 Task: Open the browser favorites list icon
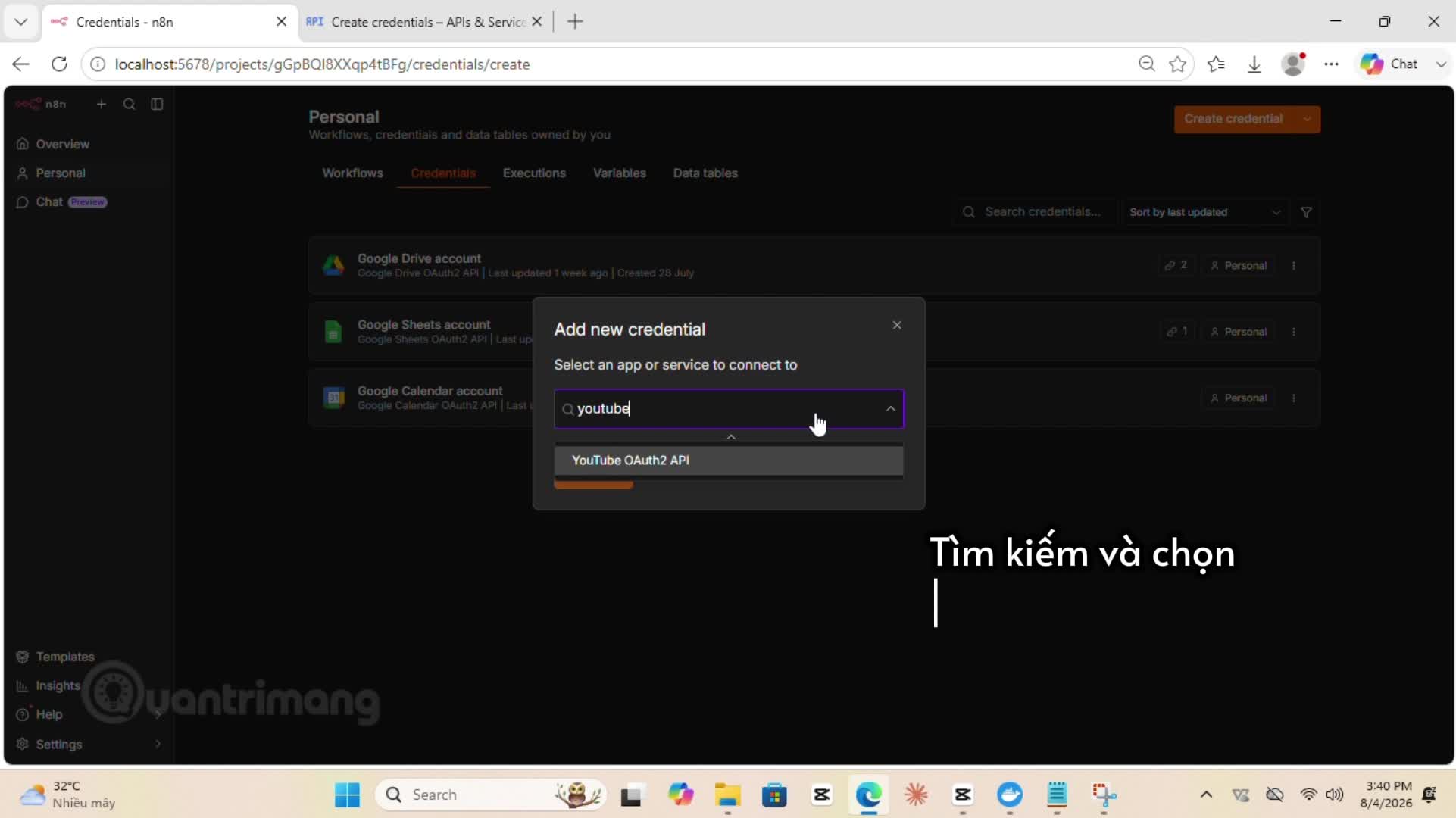(1217, 64)
